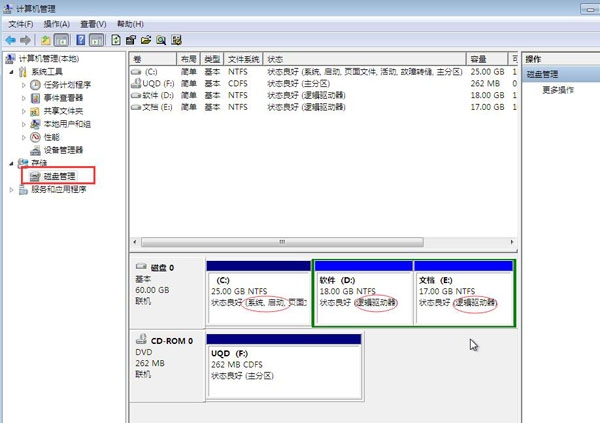
Task: Open the Properties toolbar icon
Action: (131, 40)
